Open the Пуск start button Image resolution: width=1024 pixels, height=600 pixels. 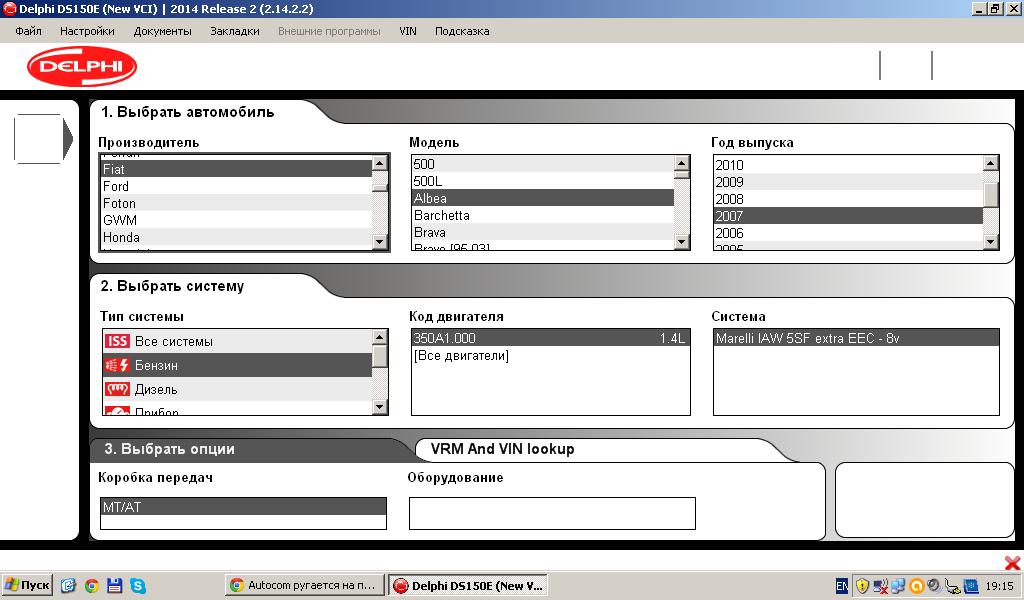coord(27,585)
